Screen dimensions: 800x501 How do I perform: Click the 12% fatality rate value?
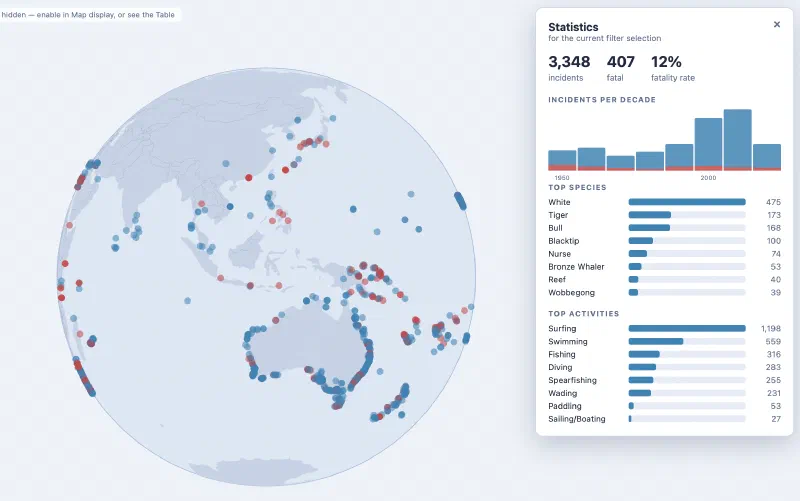coord(666,62)
